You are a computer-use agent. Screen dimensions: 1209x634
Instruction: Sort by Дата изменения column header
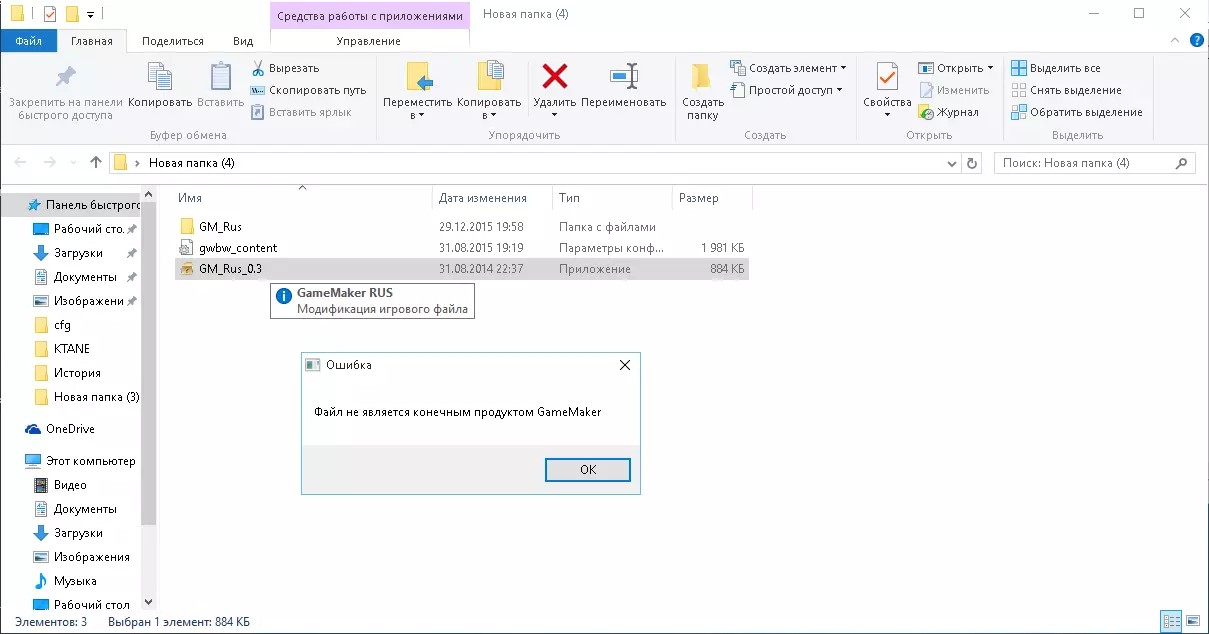tap(493, 198)
